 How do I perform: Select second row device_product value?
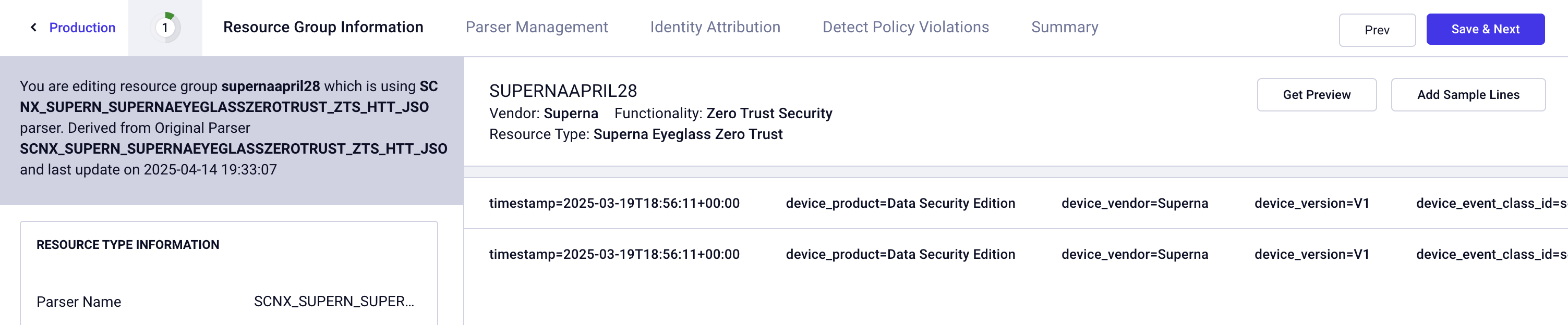click(900, 255)
